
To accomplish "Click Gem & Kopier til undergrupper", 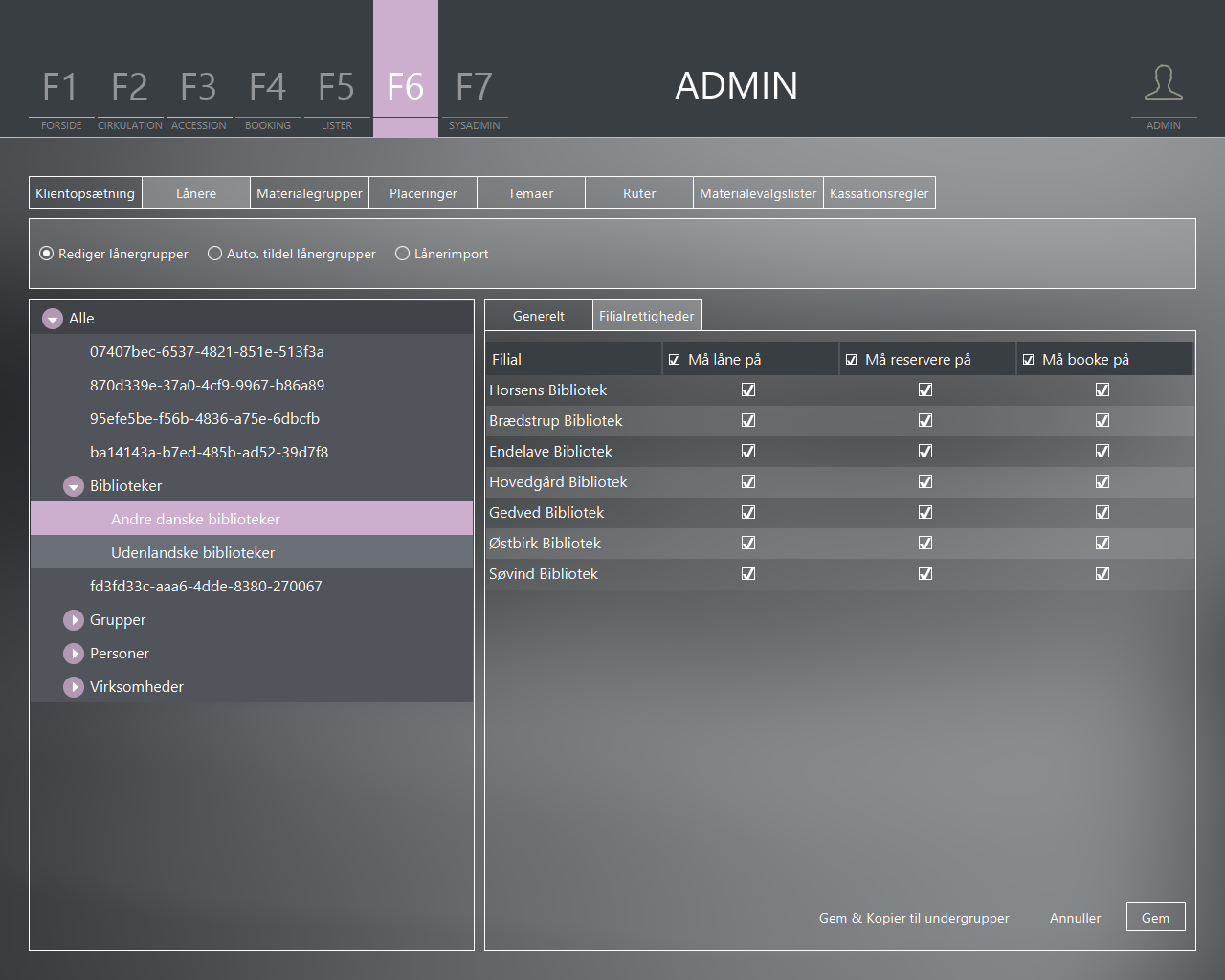I will click(914, 918).
